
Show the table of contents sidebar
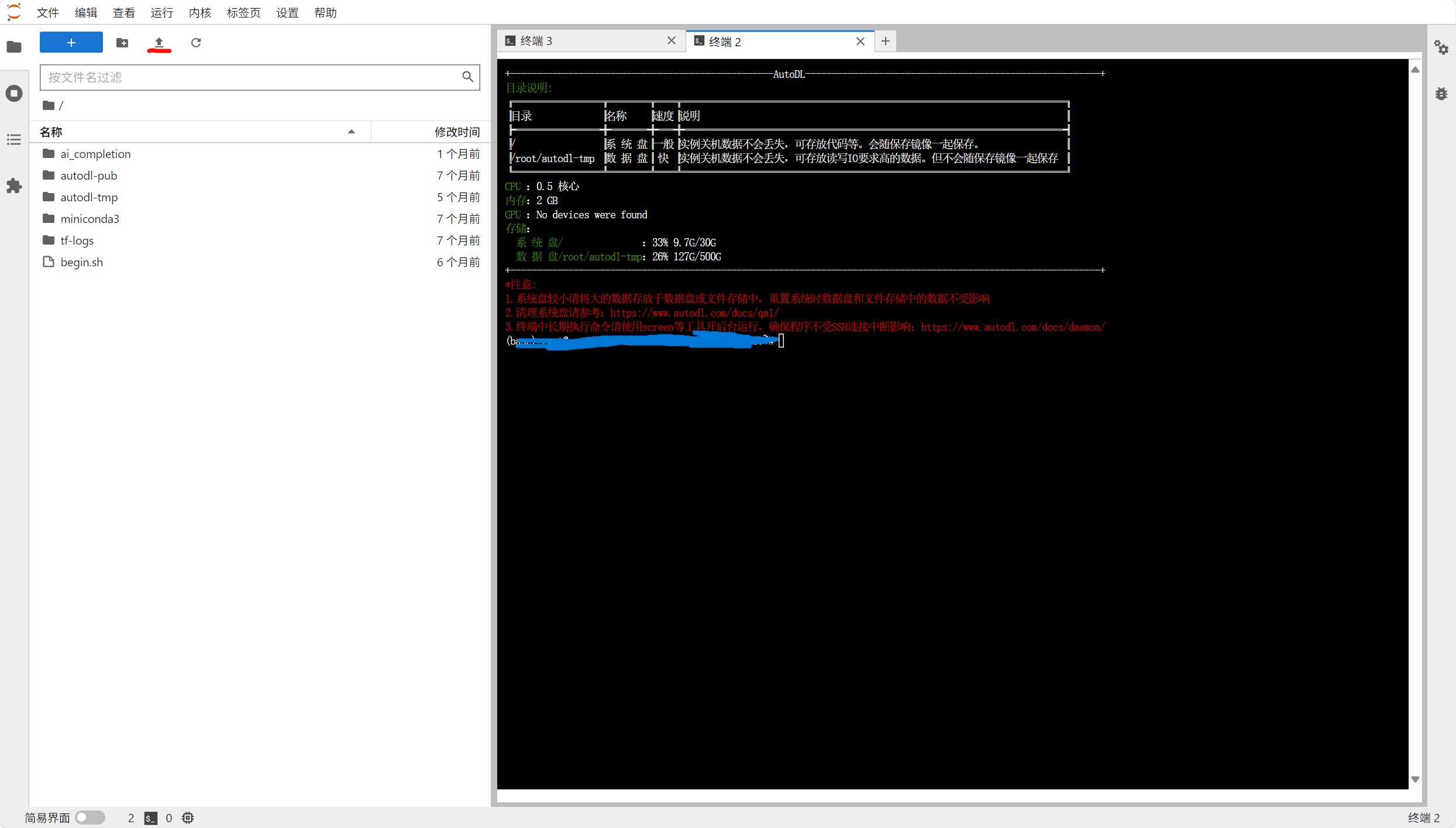click(14, 139)
